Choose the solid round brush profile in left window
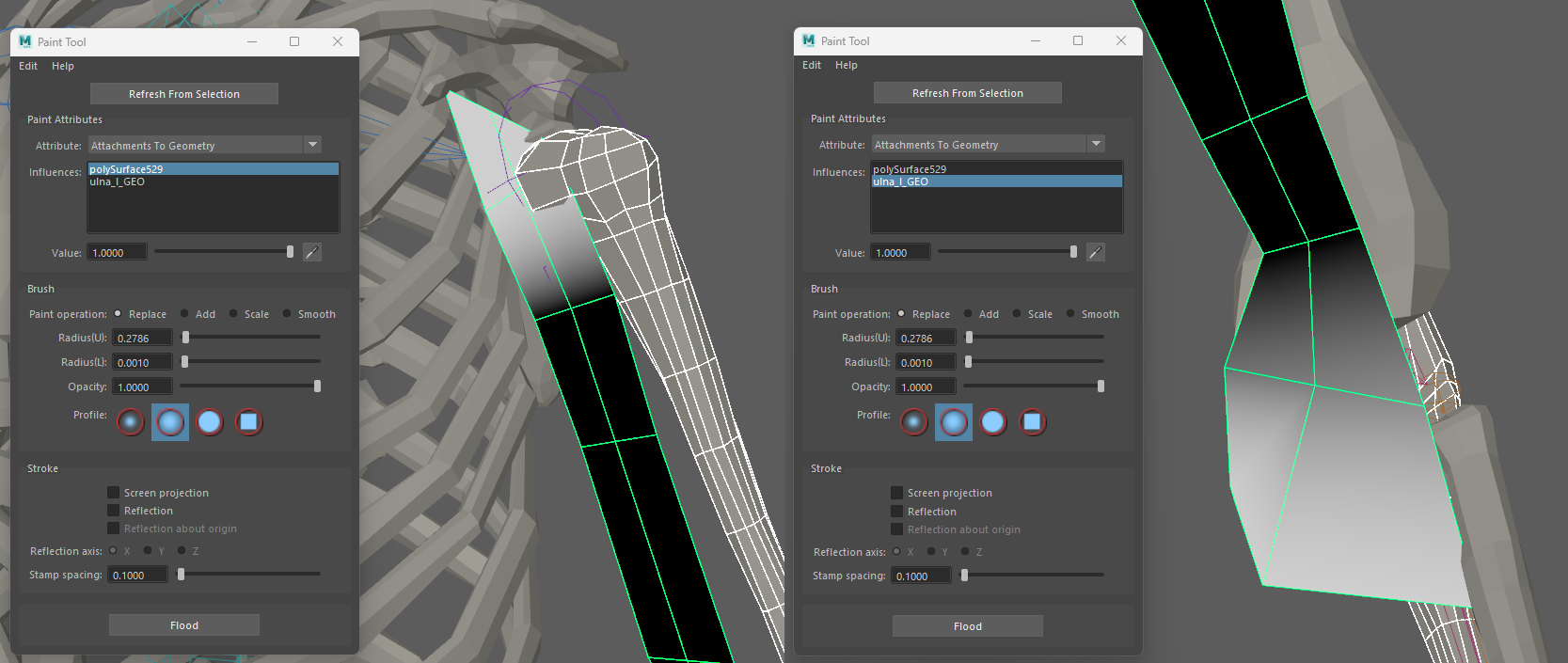Screen dimensions: 1568x663 tap(210, 422)
